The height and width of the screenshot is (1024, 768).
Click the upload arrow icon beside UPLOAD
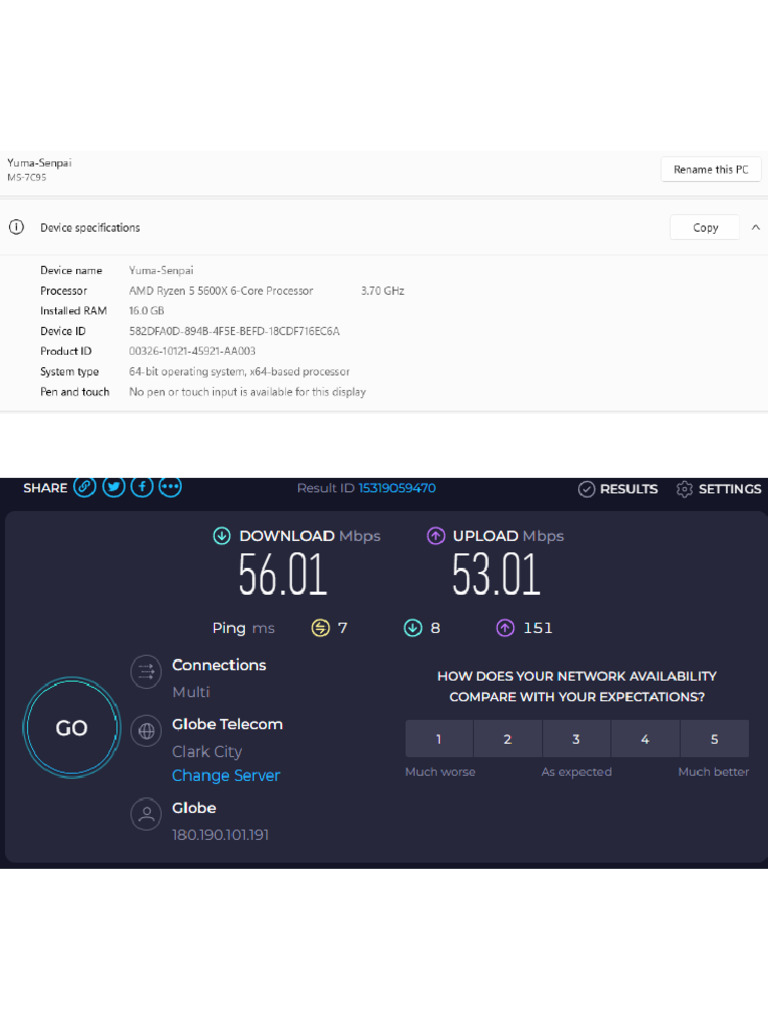pos(436,536)
